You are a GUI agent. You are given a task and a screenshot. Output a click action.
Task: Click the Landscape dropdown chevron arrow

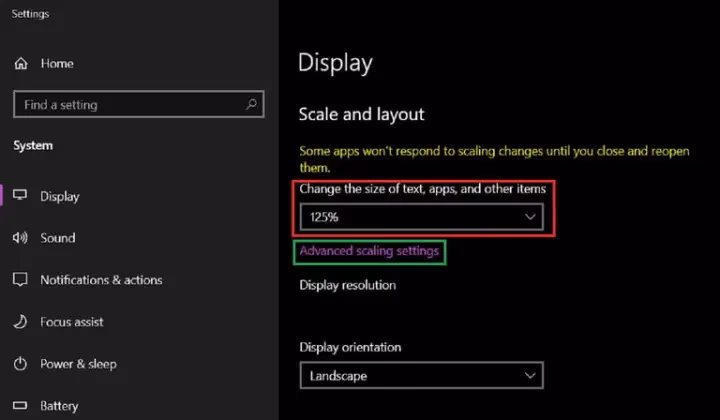(530, 375)
